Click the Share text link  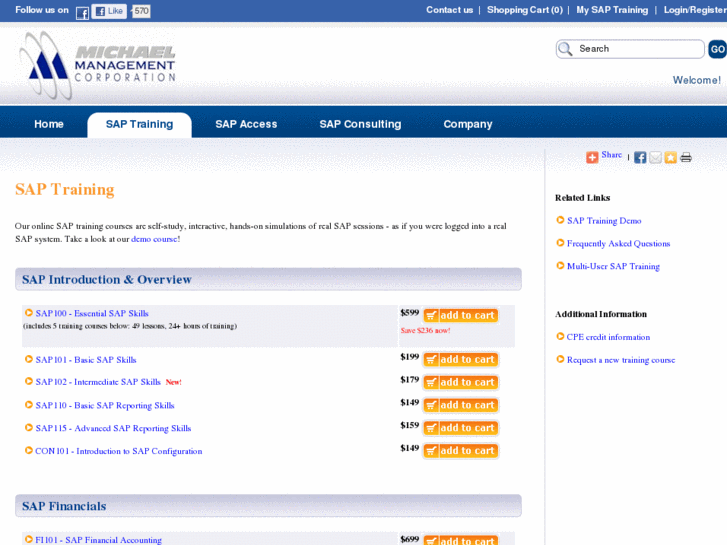[x=612, y=155]
